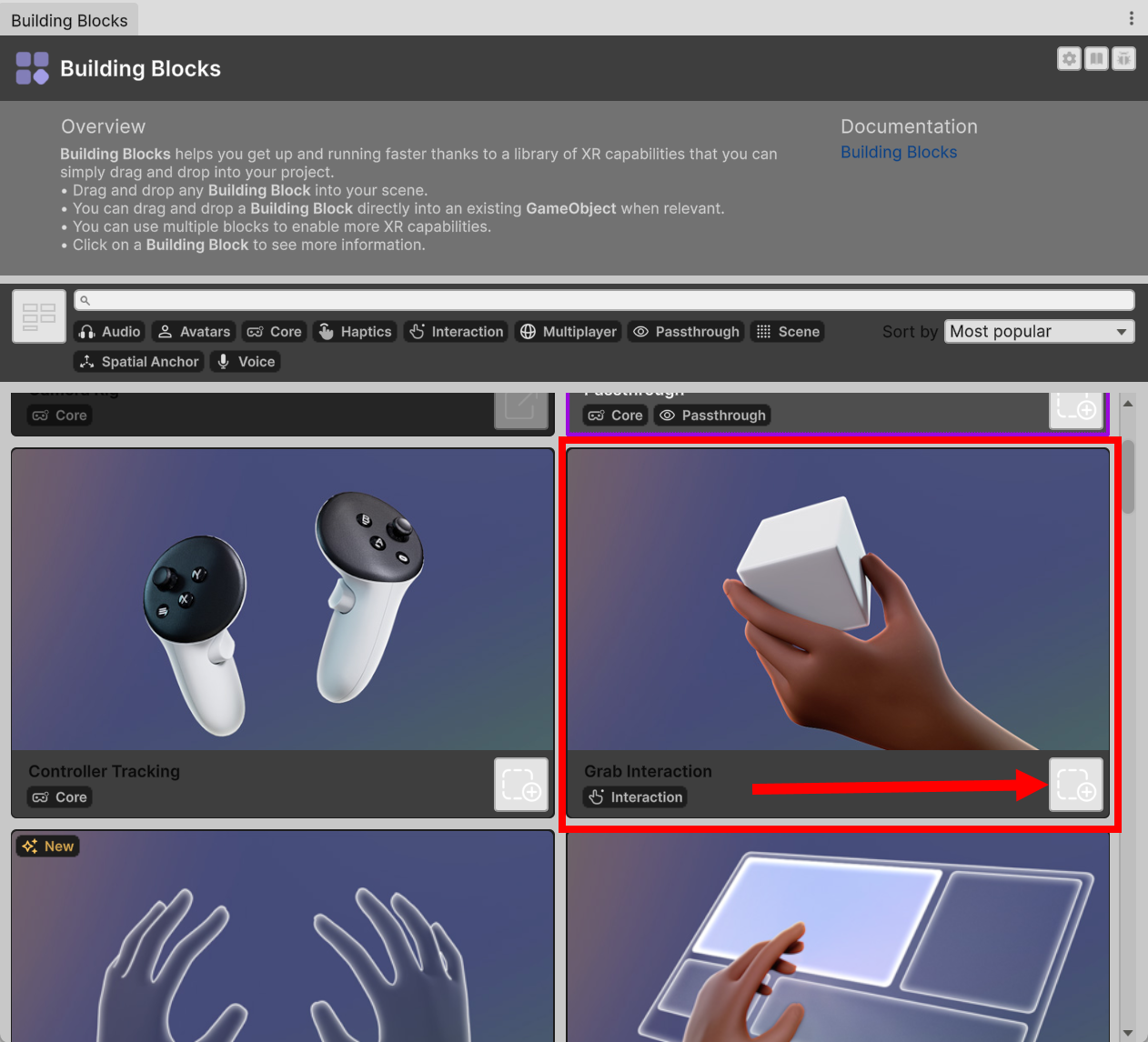Image resolution: width=1148 pixels, height=1042 pixels.
Task: Select the Building Blocks window tab
Action: (x=69, y=20)
